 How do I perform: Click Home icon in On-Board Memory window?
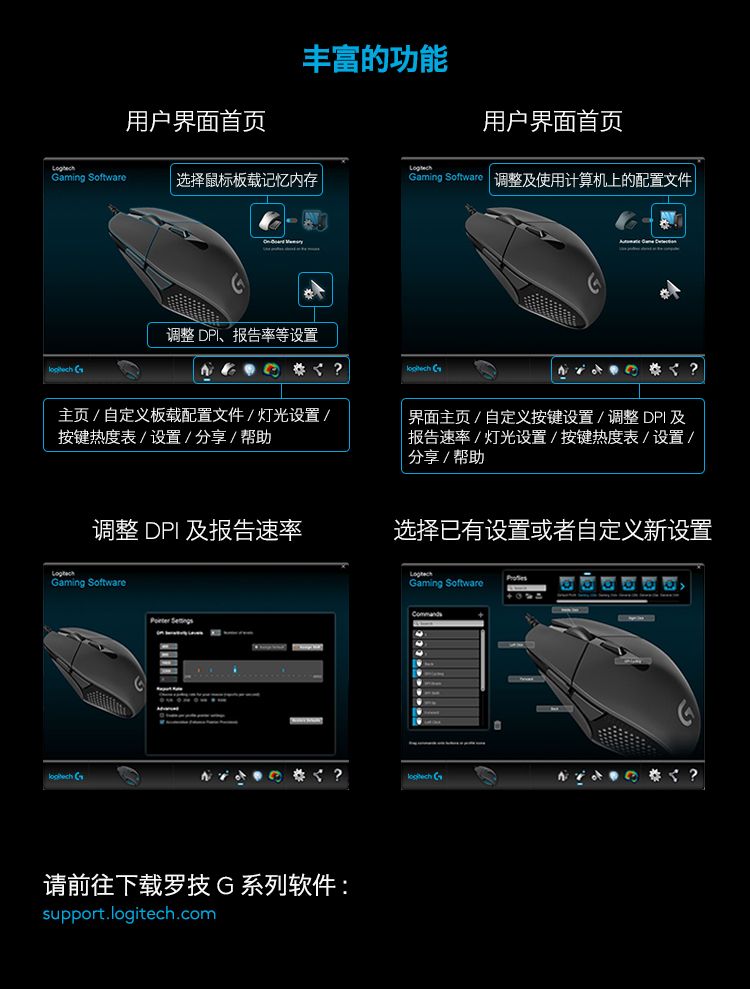(207, 370)
